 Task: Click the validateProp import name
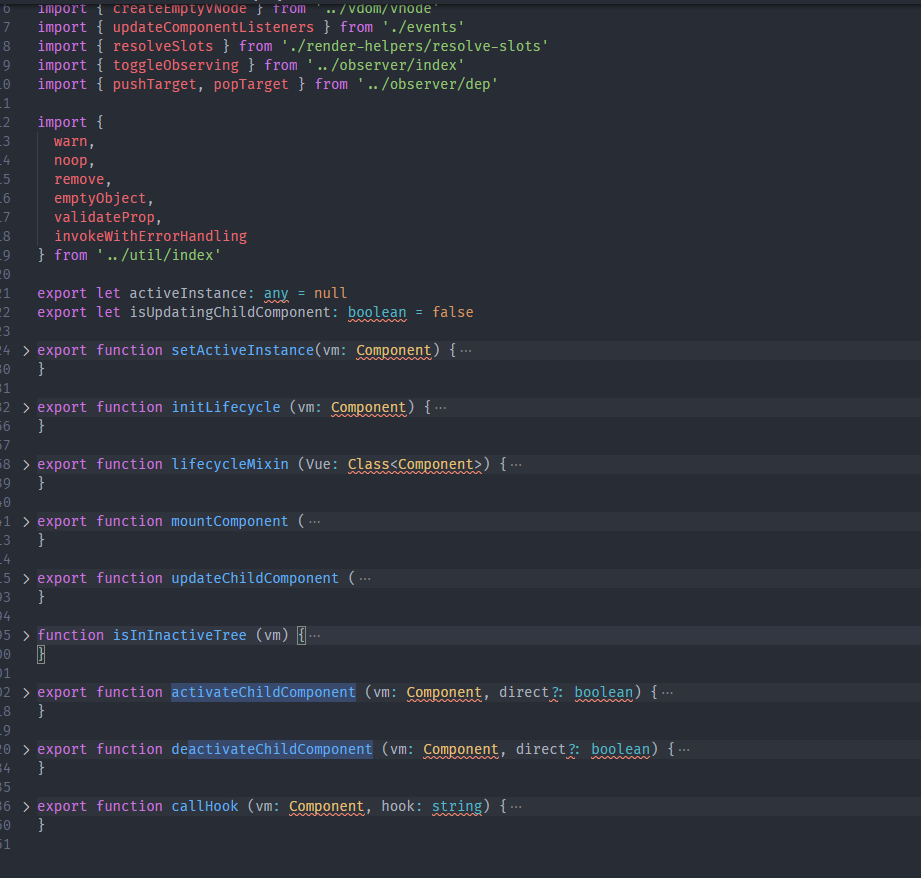point(105,218)
